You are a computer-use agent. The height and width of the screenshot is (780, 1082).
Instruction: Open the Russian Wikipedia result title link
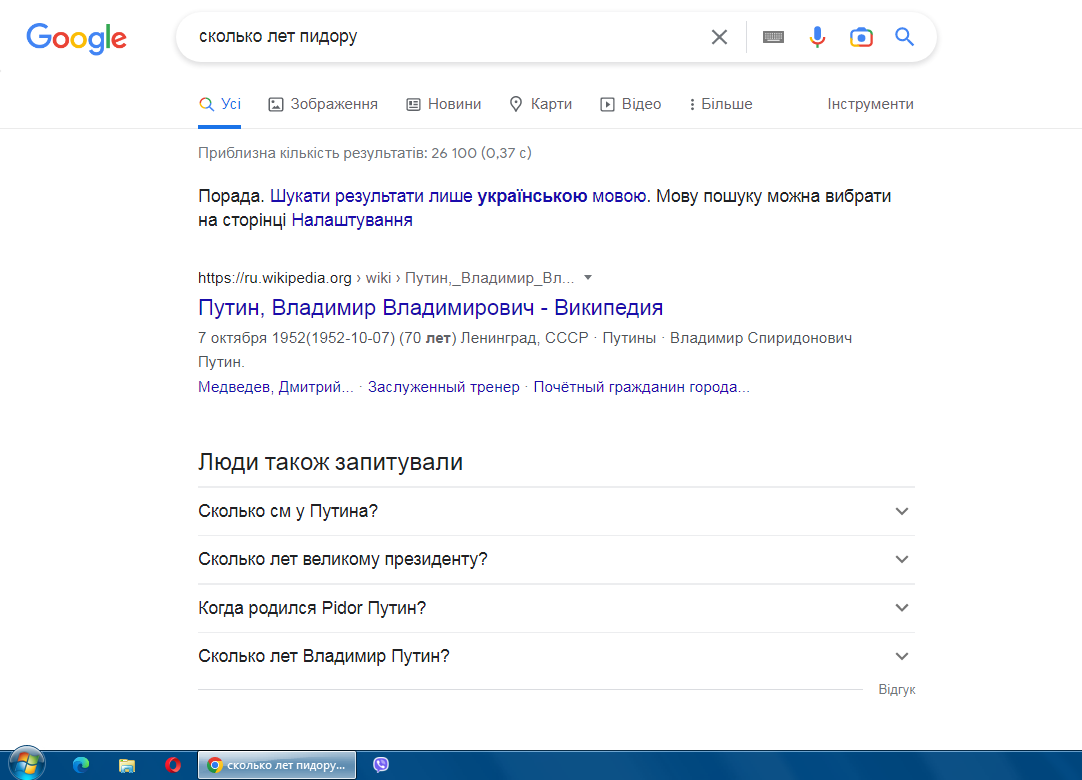[430, 307]
